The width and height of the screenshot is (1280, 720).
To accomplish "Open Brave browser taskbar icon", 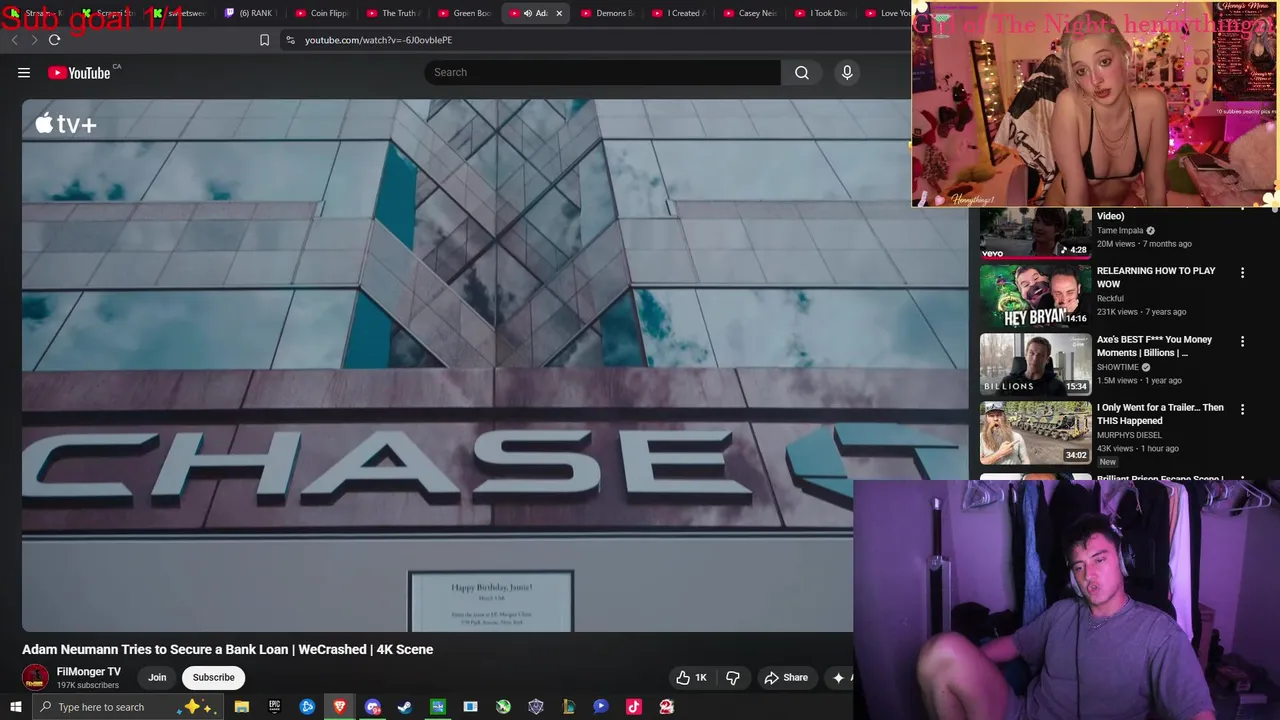I will tap(340, 707).
